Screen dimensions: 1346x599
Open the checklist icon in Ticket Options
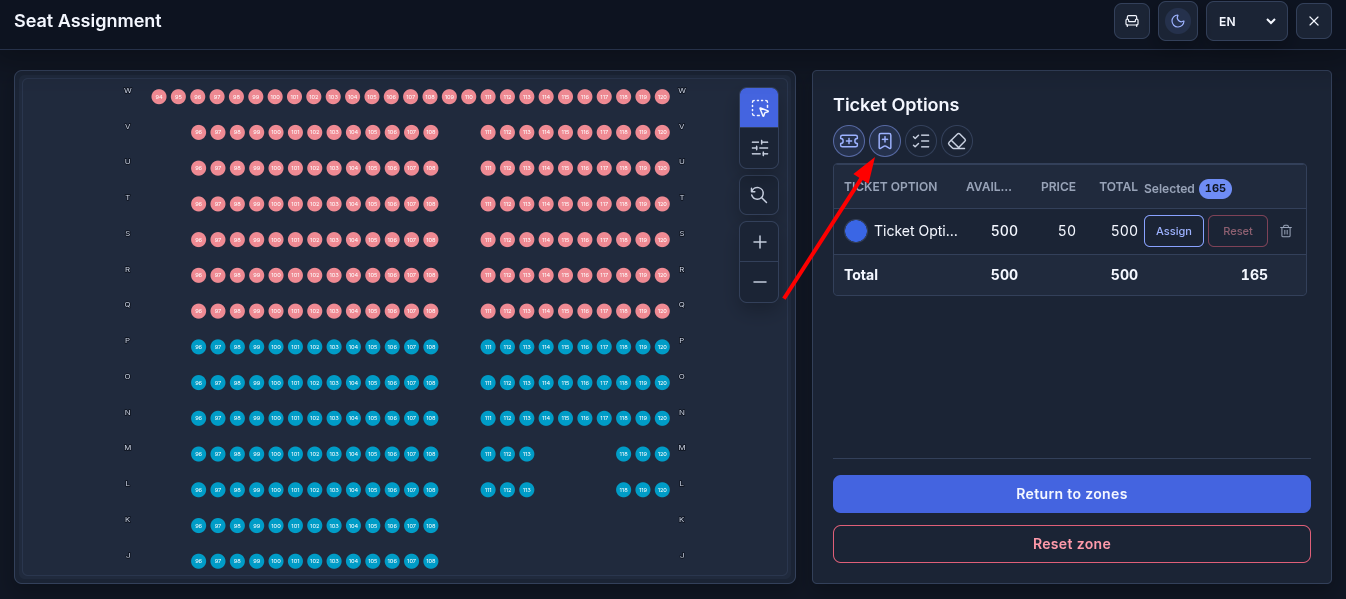click(921, 141)
